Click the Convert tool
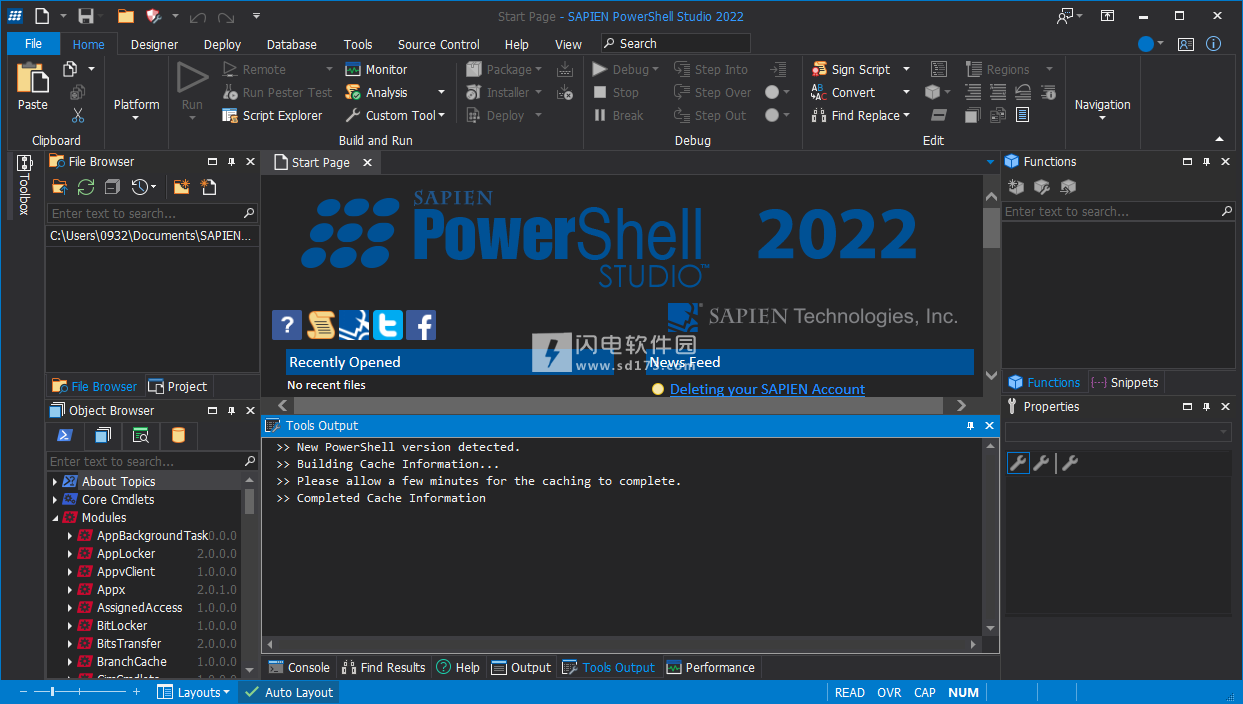Screen dimensions: 1243x704 [843, 92]
